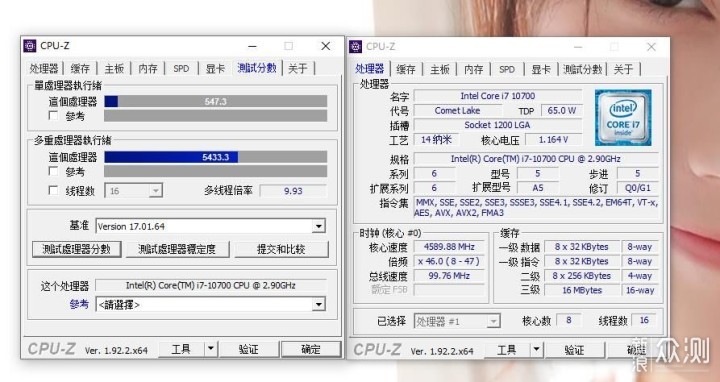Click 扩展型号 value A5
The width and height of the screenshot is (720, 382).
click(x=538, y=188)
